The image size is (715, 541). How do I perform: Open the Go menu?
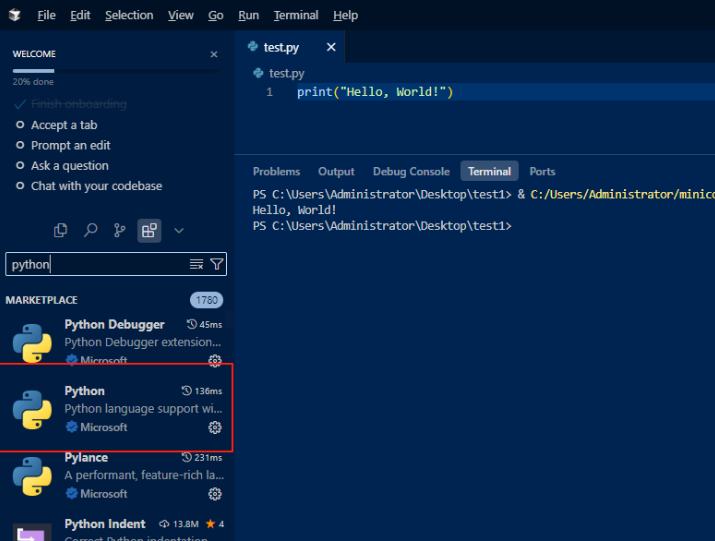(x=216, y=15)
